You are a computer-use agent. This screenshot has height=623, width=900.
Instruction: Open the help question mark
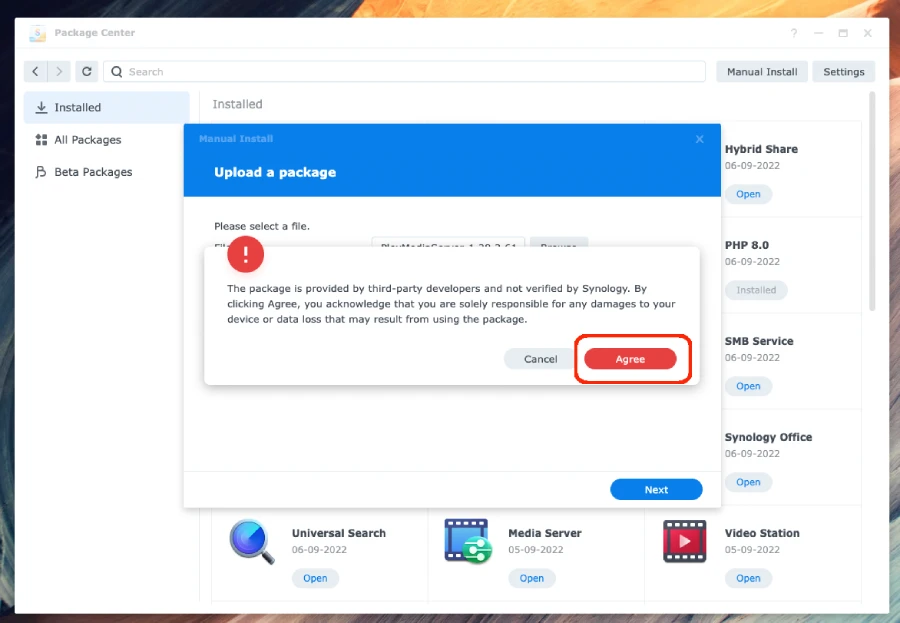coord(794,33)
